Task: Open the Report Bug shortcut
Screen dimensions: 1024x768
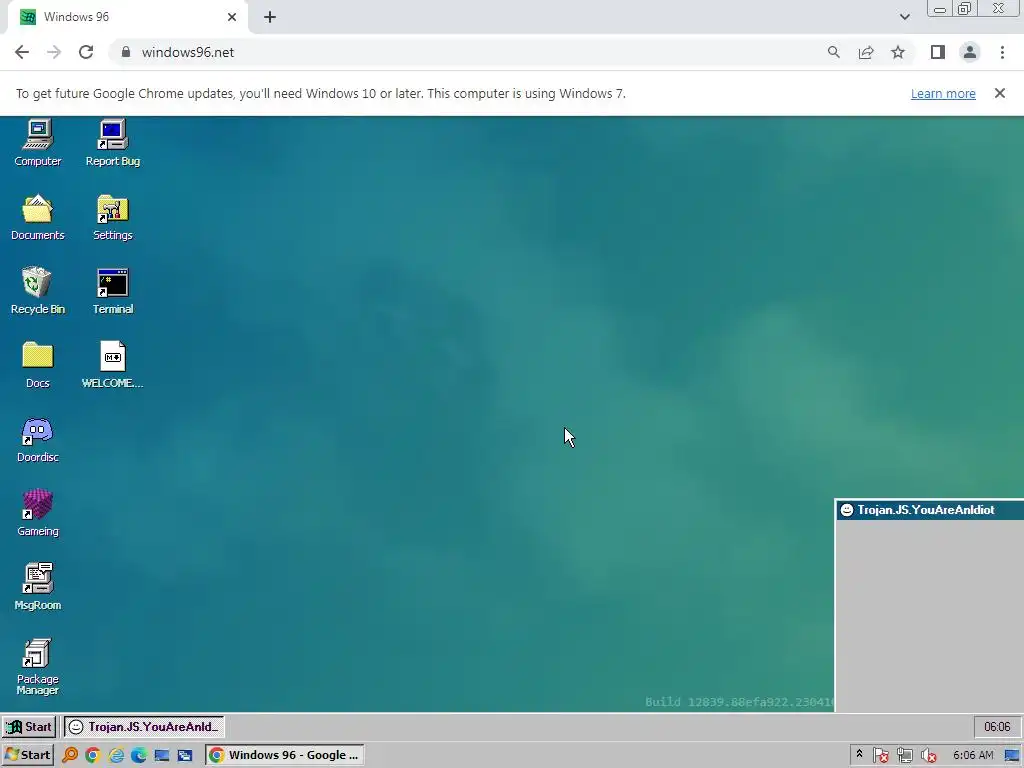Action: click(112, 143)
